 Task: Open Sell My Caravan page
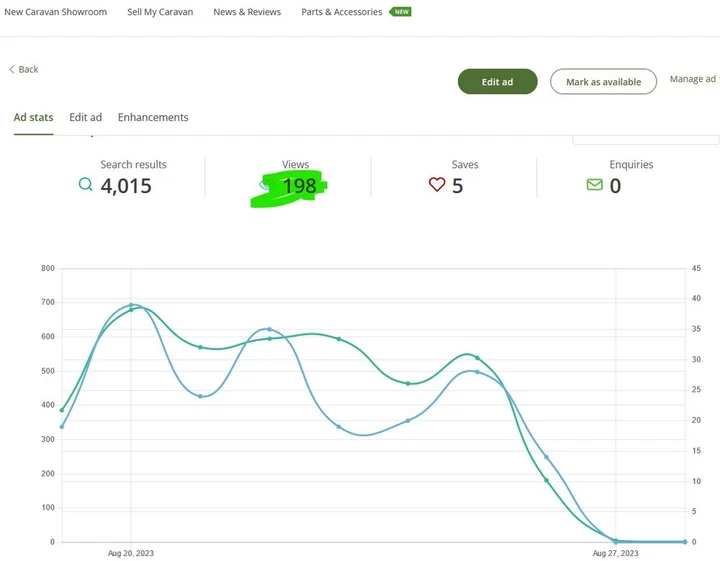tap(160, 12)
